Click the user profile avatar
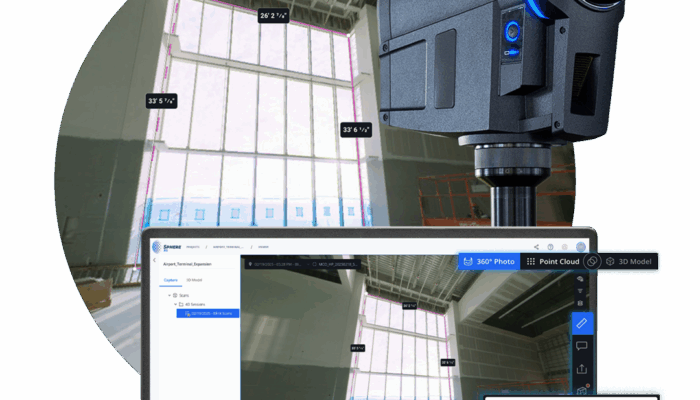This screenshot has width=700, height=400. [580, 246]
